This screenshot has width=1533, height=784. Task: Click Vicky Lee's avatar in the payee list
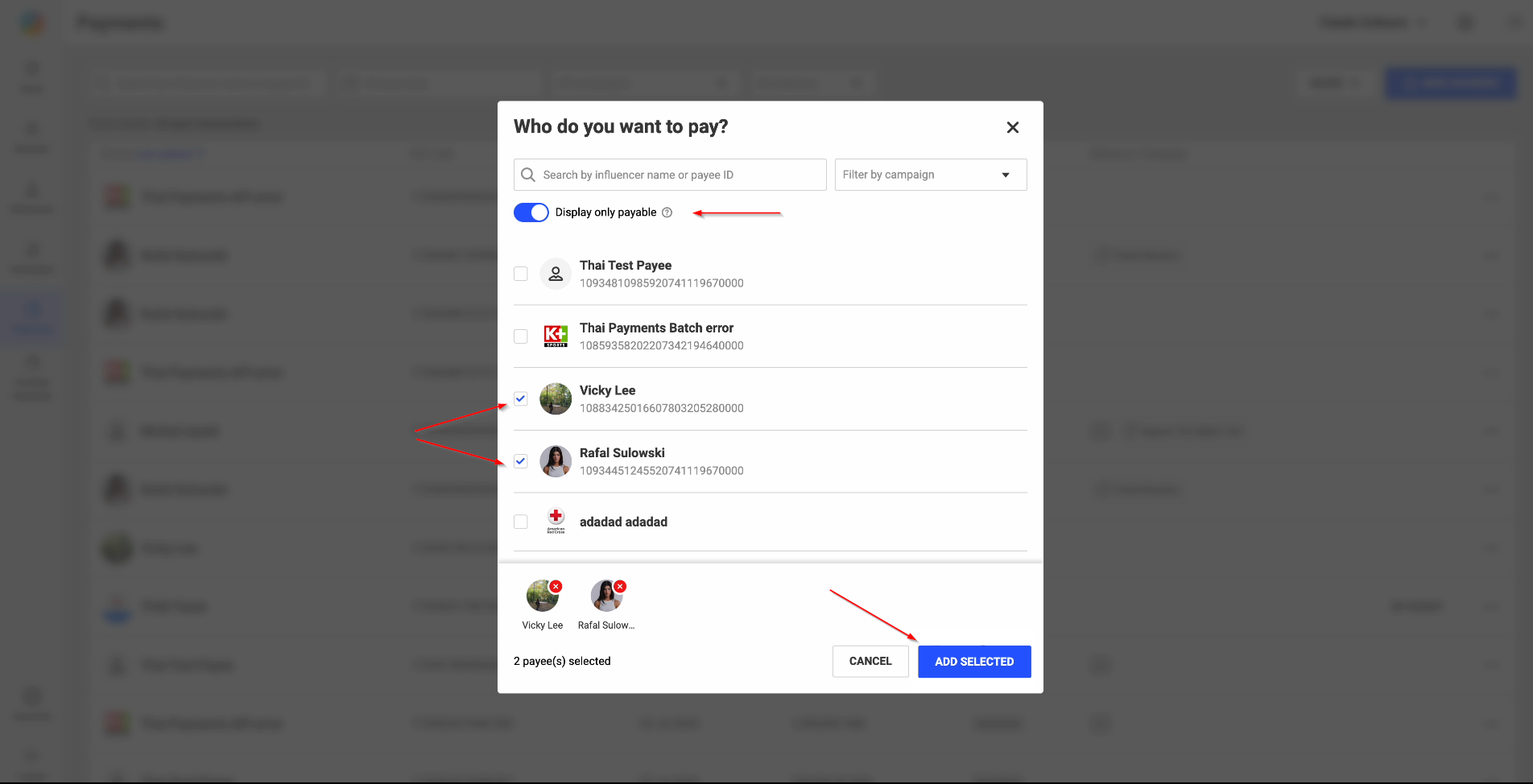(x=556, y=398)
